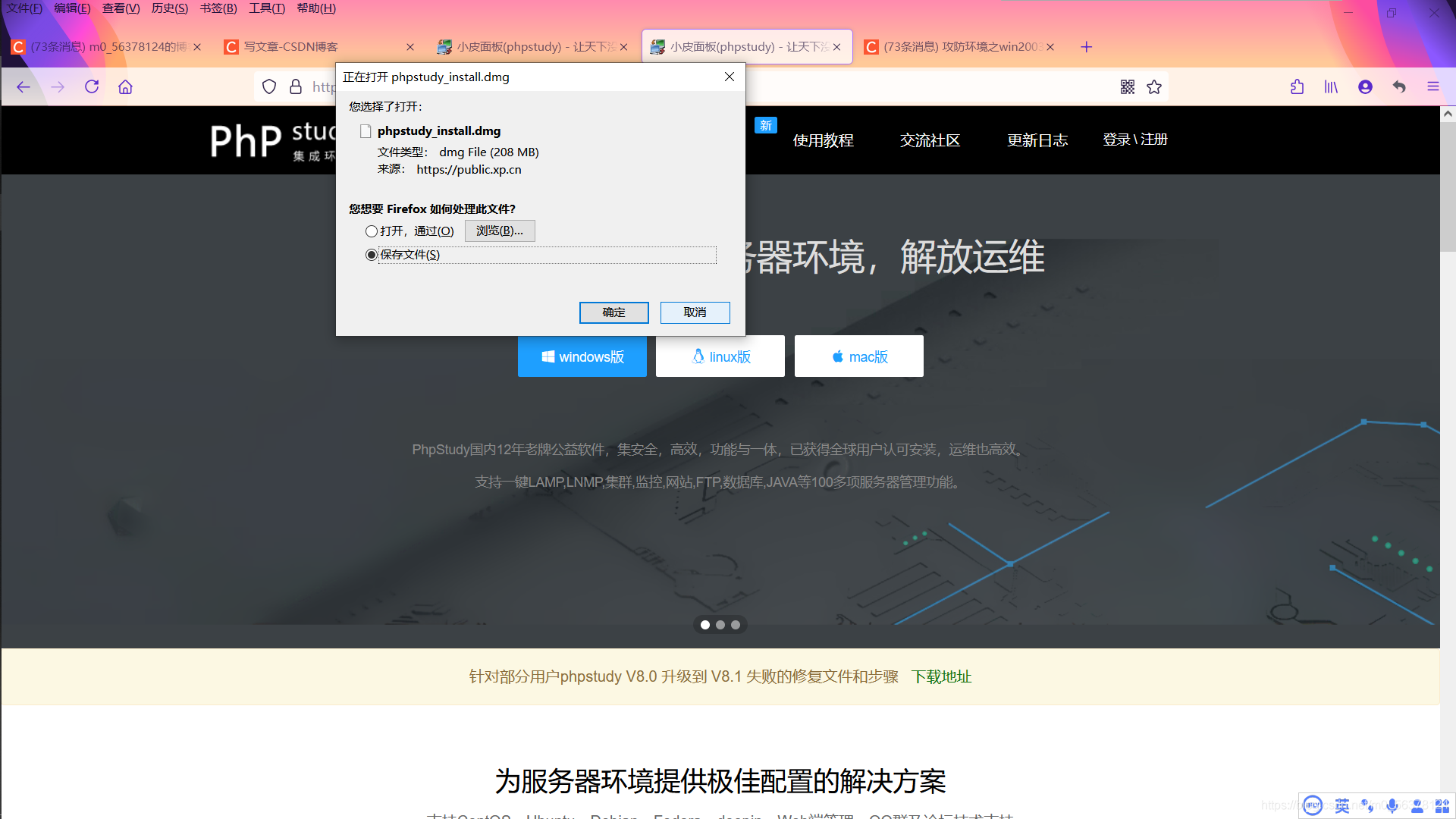The width and height of the screenshot is (1456, 819).
Task: Select the 保存文件(S) radio option
Action: pyautogui.click(x=371, y=255)
